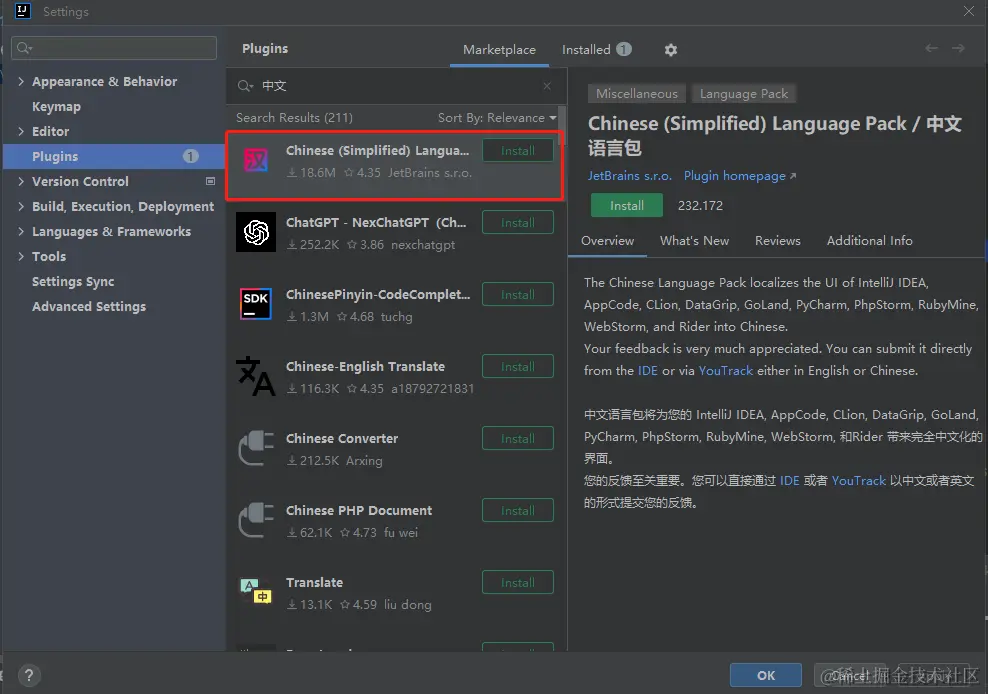
Task: Open the plugins gear settings menu
Action: click(x=670, y=50)
